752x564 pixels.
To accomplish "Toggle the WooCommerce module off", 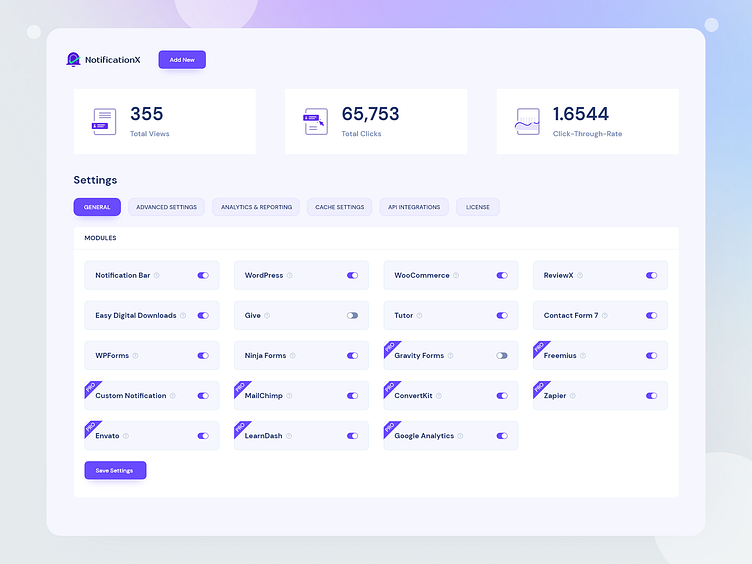I will click(x=502, y=275).
